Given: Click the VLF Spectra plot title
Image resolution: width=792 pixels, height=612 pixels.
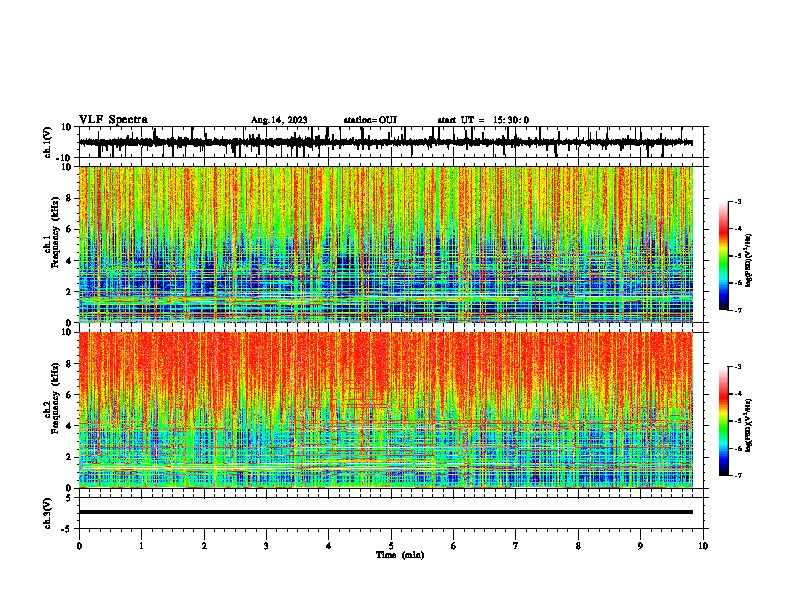Looking at the screenshot, I should [x=113, y=120].
